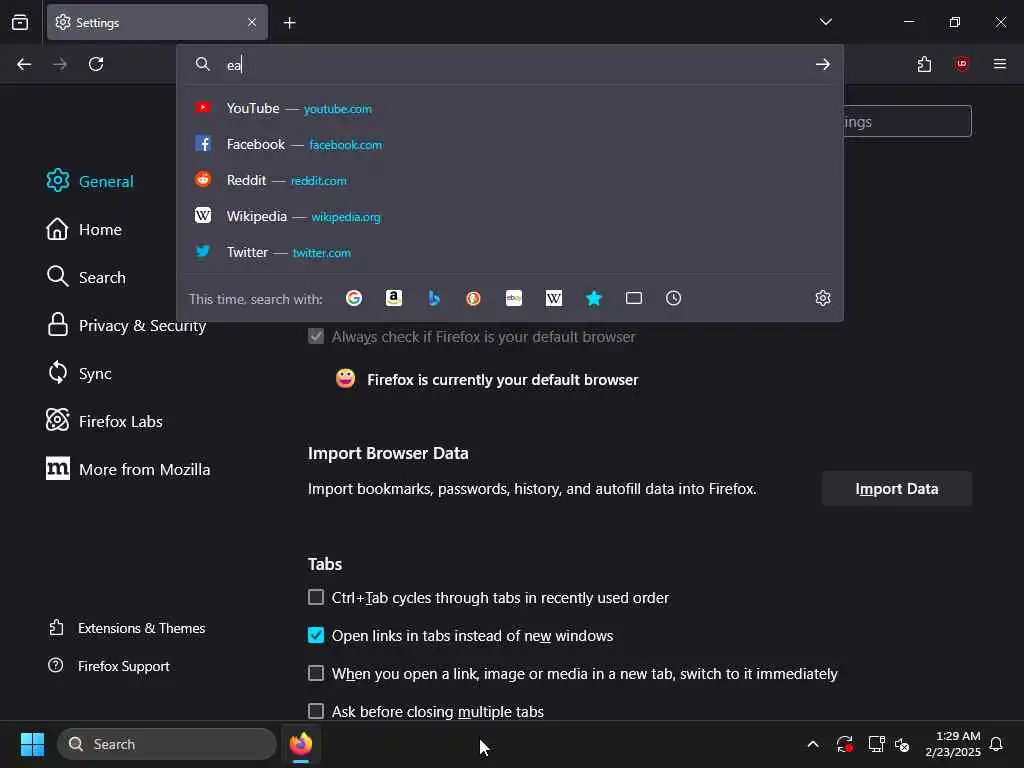Screen dimensions: 1024x768
Task: Open General settings category
Action: (90, 181)
